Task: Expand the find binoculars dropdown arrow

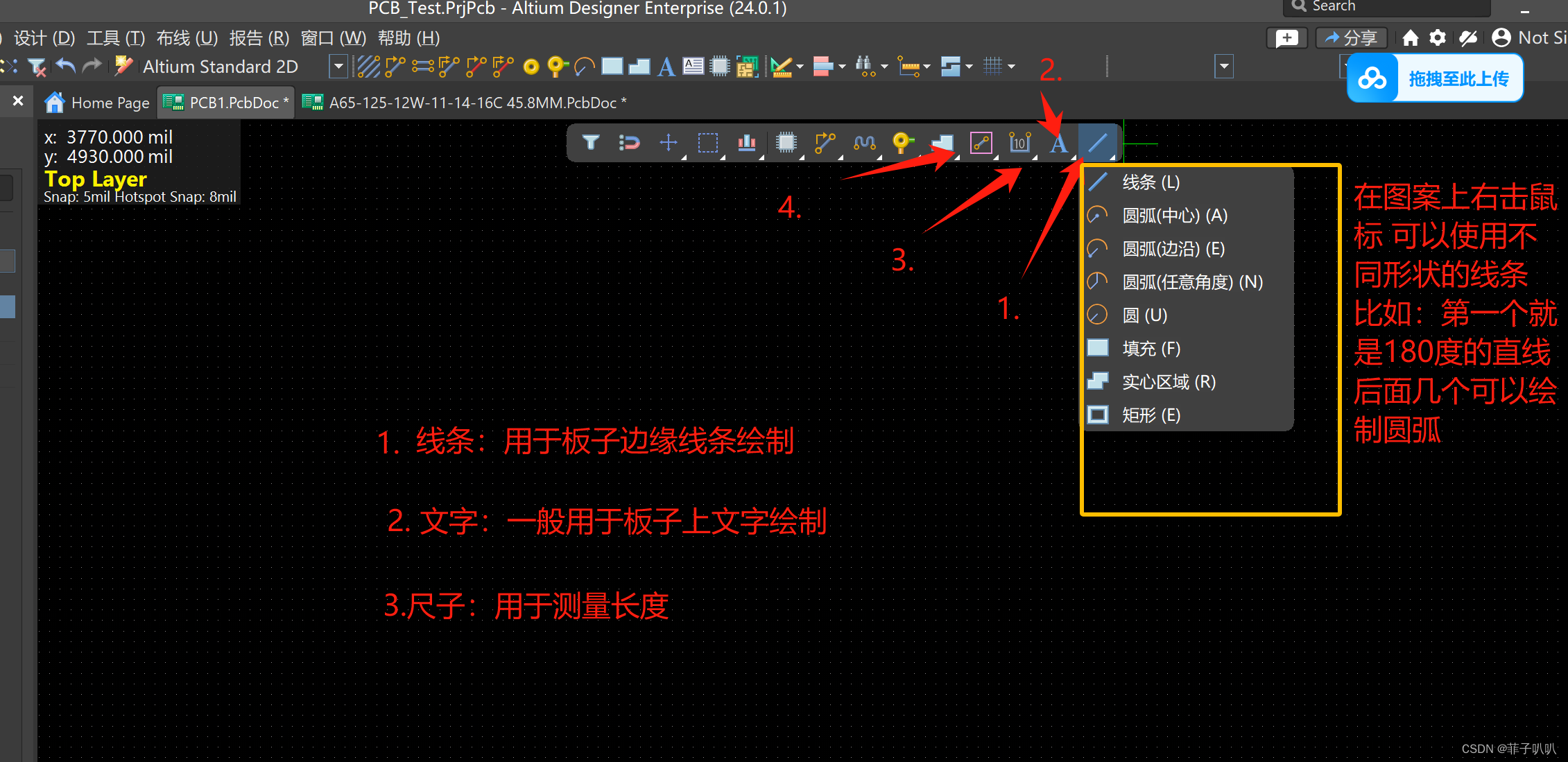Action: [x=884, y=67]
